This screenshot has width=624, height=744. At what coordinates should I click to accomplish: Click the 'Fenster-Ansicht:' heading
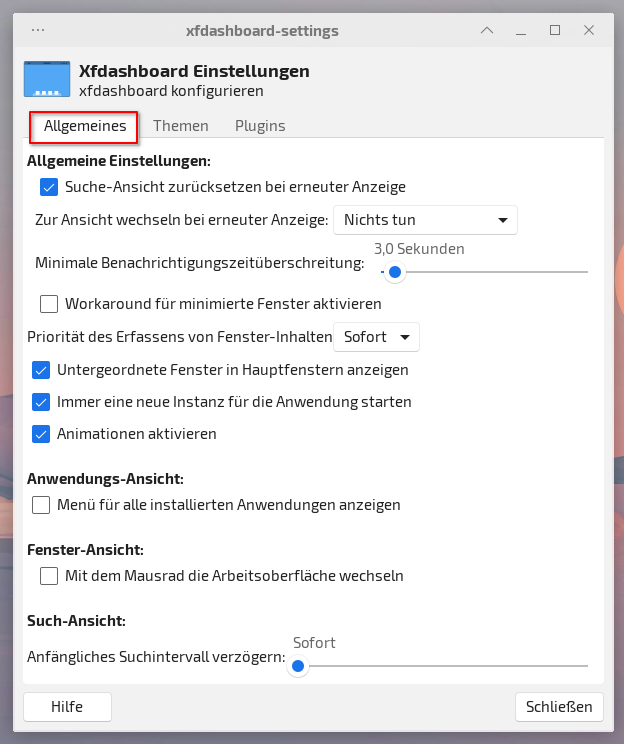85,549
